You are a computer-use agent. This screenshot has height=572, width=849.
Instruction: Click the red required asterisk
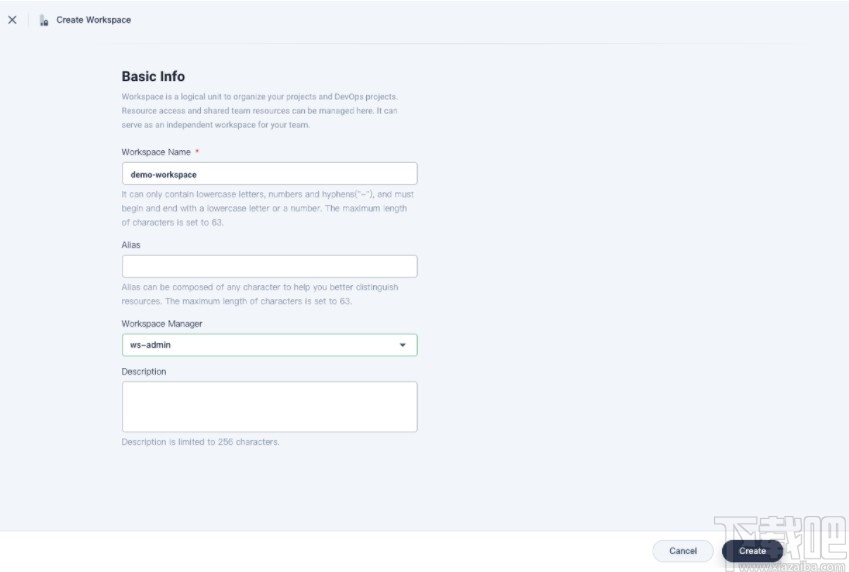pyautogui.click(x=197, y=152)
